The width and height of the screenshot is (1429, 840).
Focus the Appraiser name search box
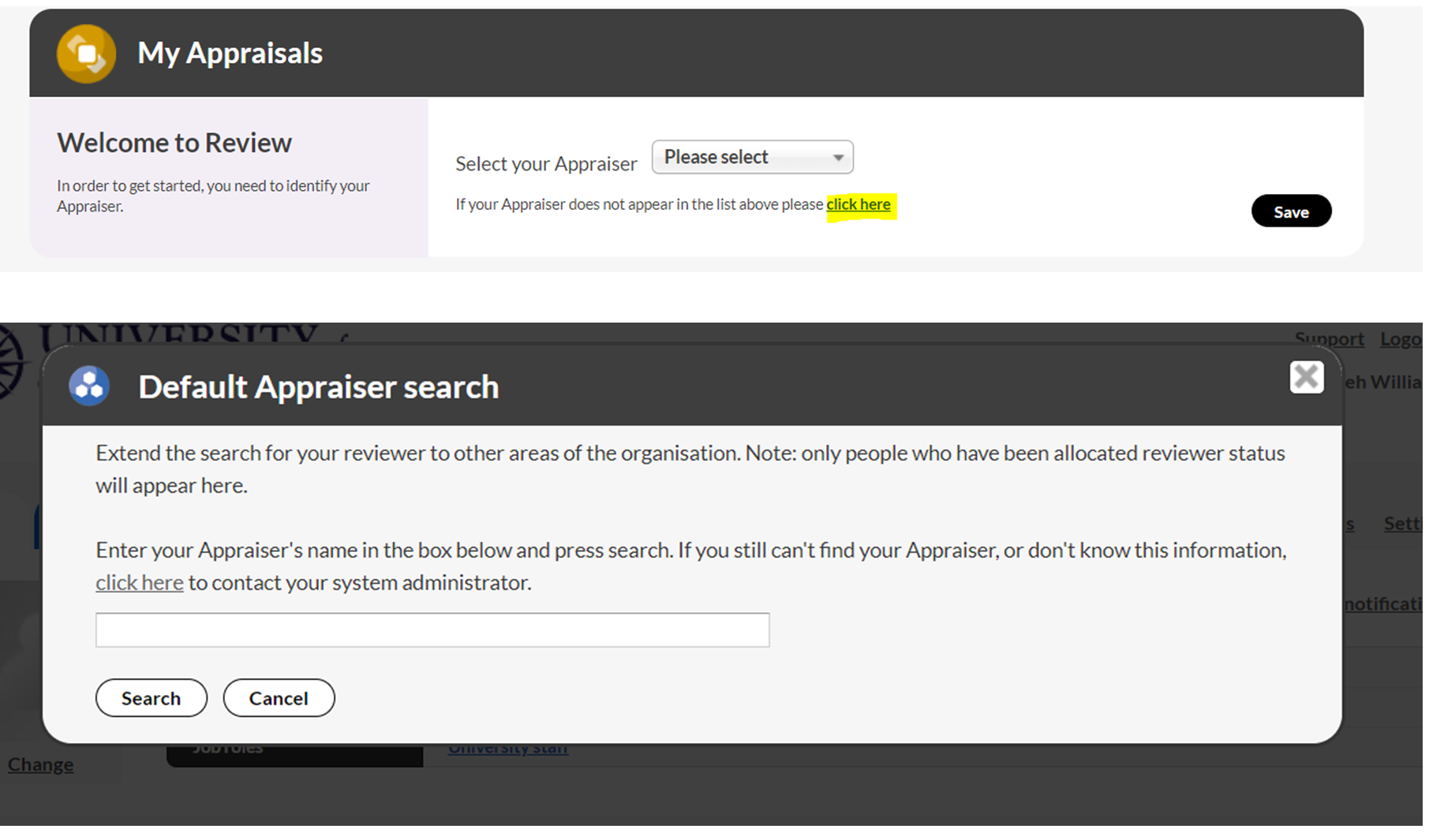[x=432, y=630]
